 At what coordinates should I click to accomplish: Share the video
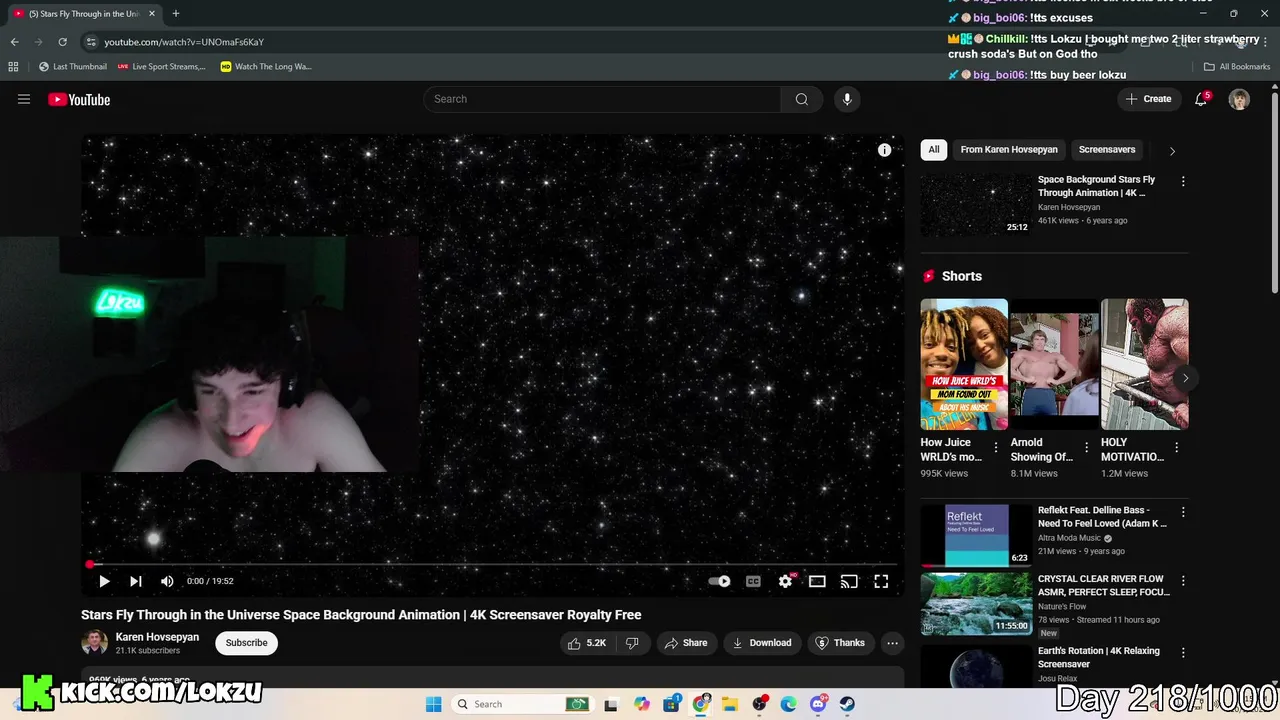click(x=686, y=643)
